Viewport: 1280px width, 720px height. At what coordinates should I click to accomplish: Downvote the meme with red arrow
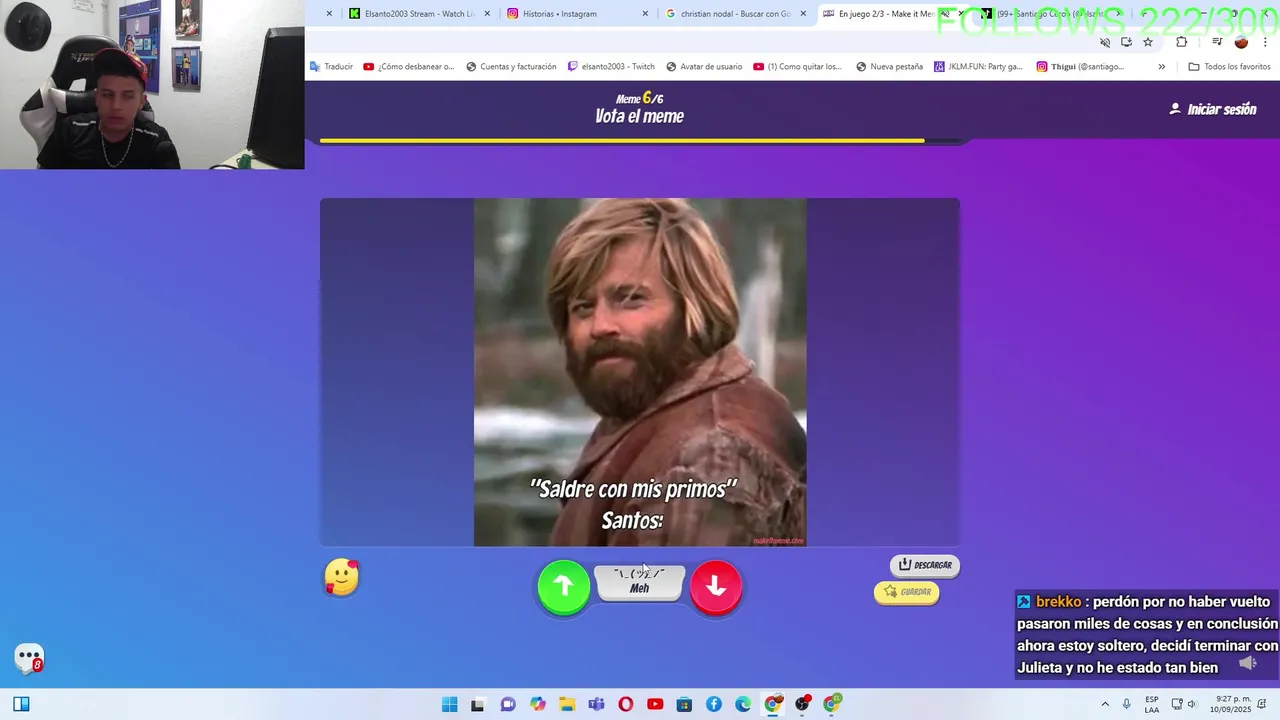click(x=716, y=587)
